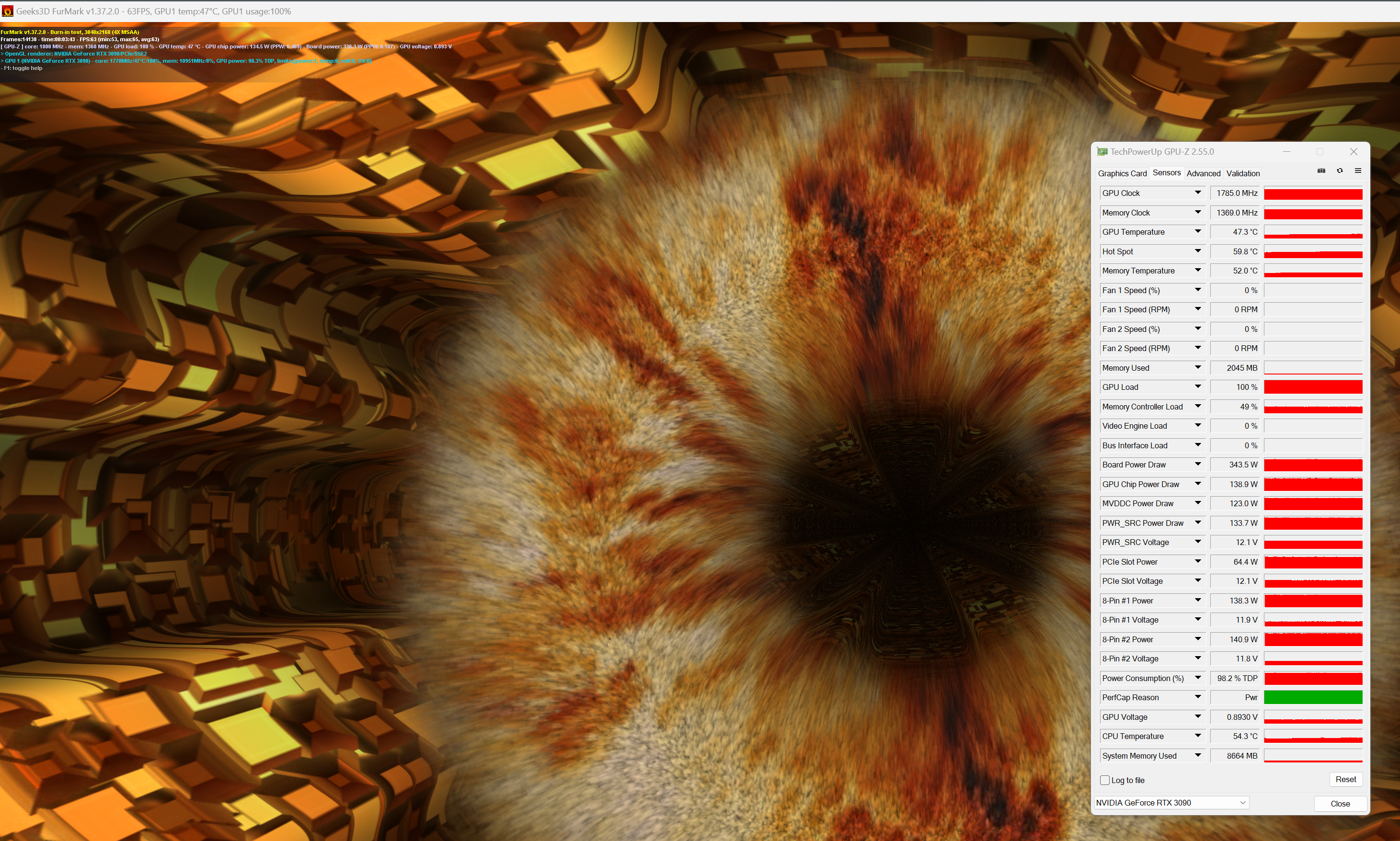The image size is (1400, 841).
Task: Expand the Board Power Draw dropdown
Action: click(1198, 464)
